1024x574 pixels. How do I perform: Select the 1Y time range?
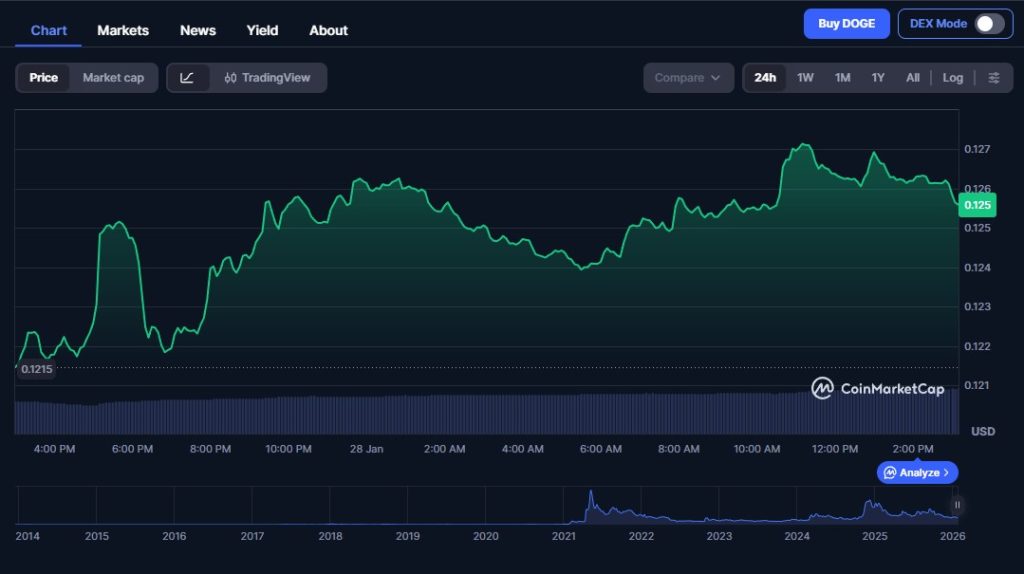click(877, 78)
